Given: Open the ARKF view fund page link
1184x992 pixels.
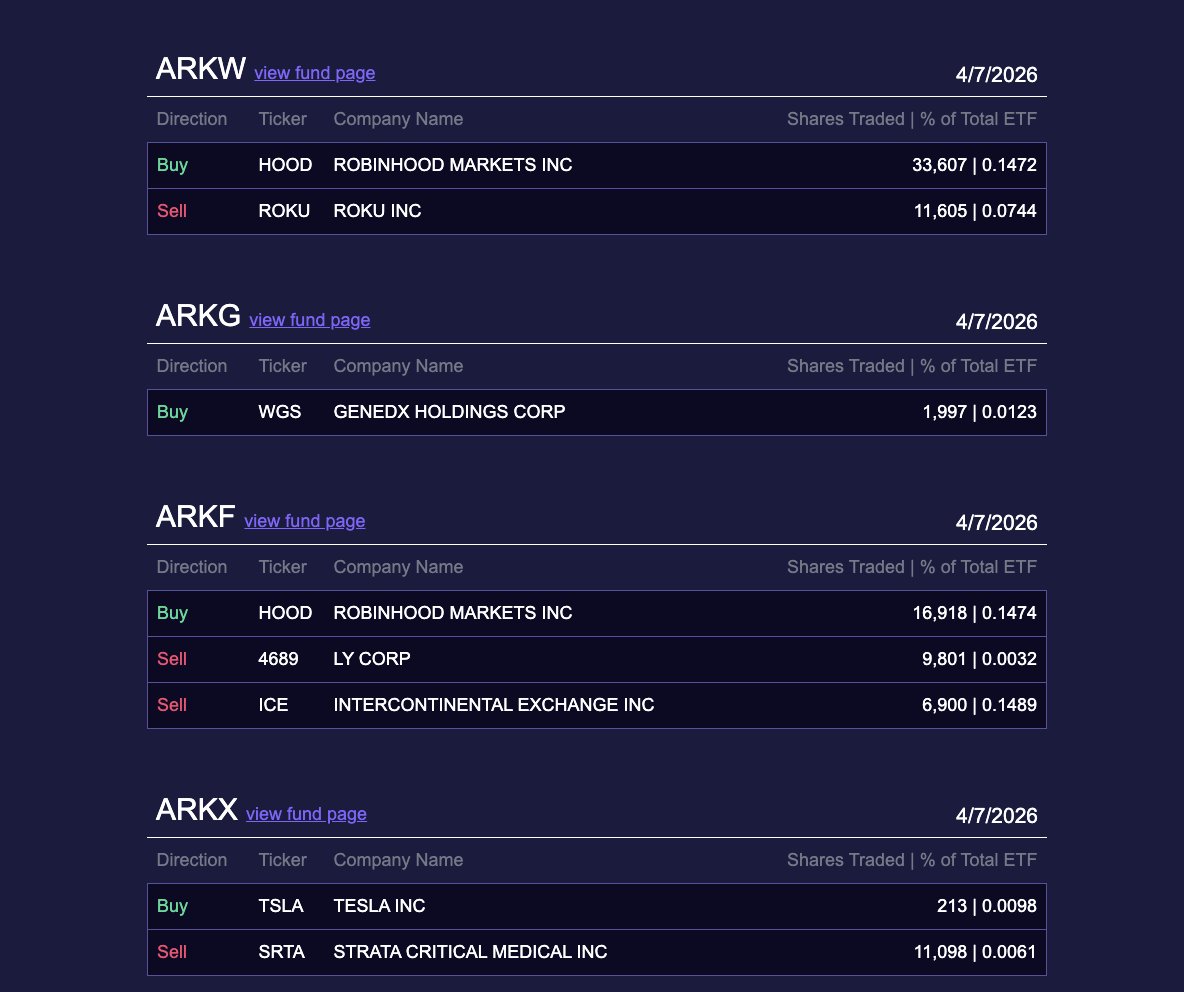Looking at the screenshot, I should pos(304,521).
